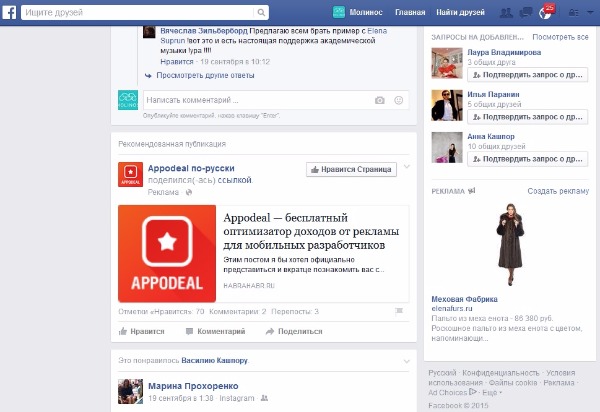Click Отметки «Нравится»: 70 count
Screen dimensions: 600x412
(x=161, y=311)
